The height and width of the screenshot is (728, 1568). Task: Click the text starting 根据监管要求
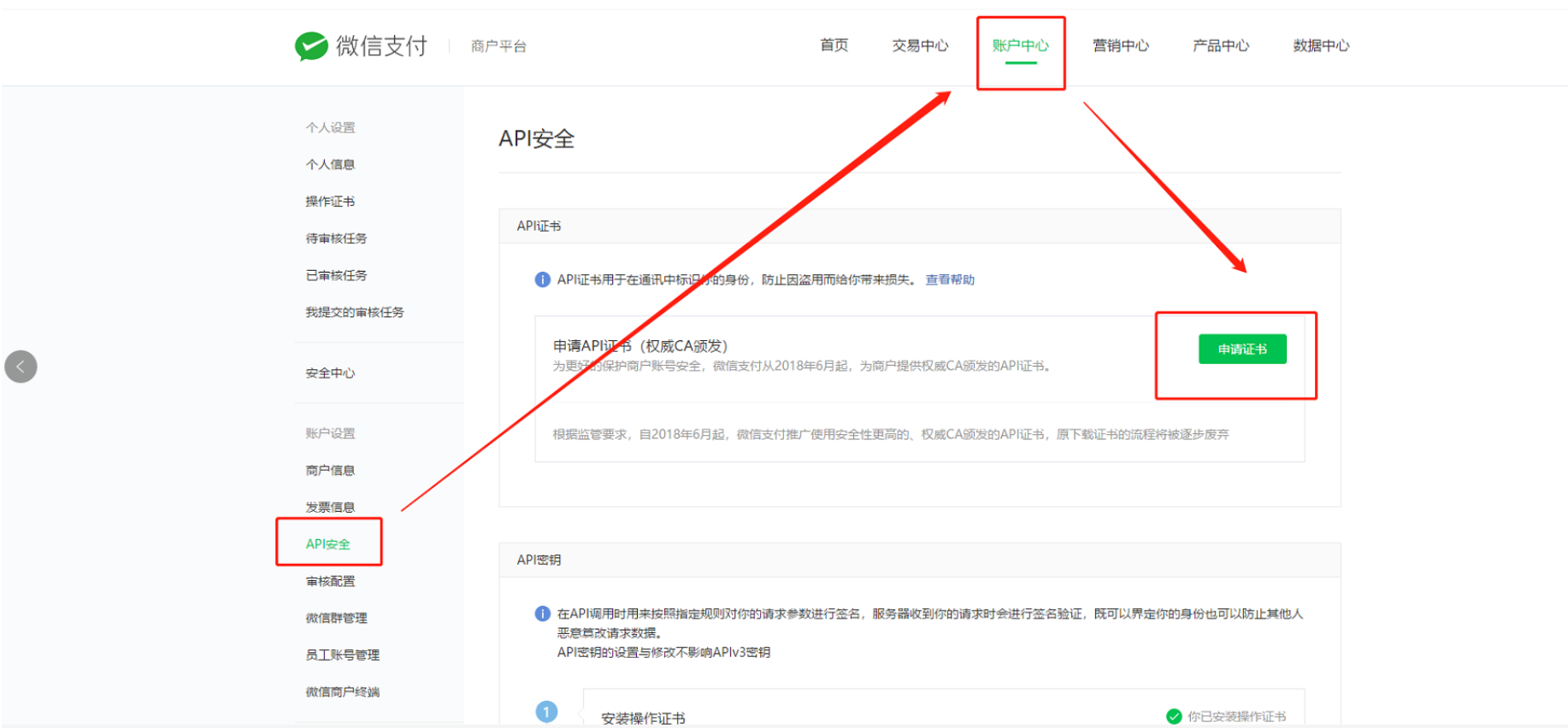(891, 434)
